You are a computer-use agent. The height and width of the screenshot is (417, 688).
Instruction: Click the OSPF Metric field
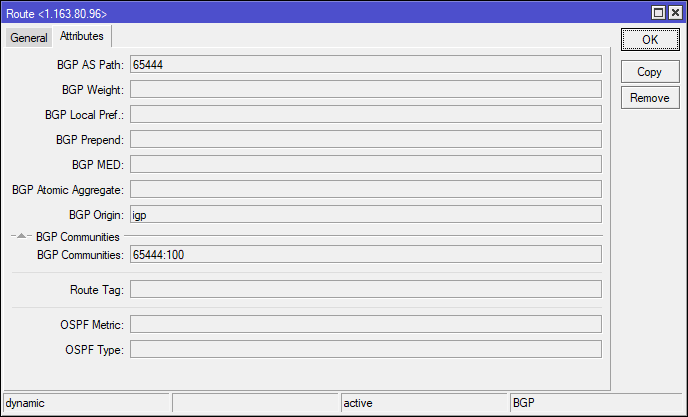pyautogui.click(x=366, y=325)
